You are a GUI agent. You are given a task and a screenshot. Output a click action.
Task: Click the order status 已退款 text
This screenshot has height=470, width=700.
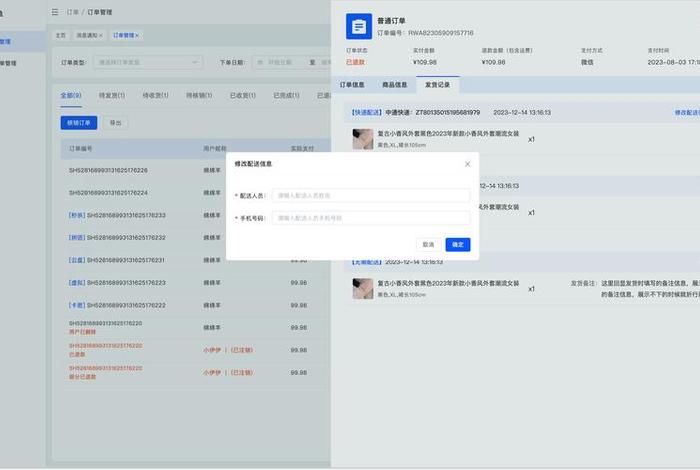tap(355, 62)
